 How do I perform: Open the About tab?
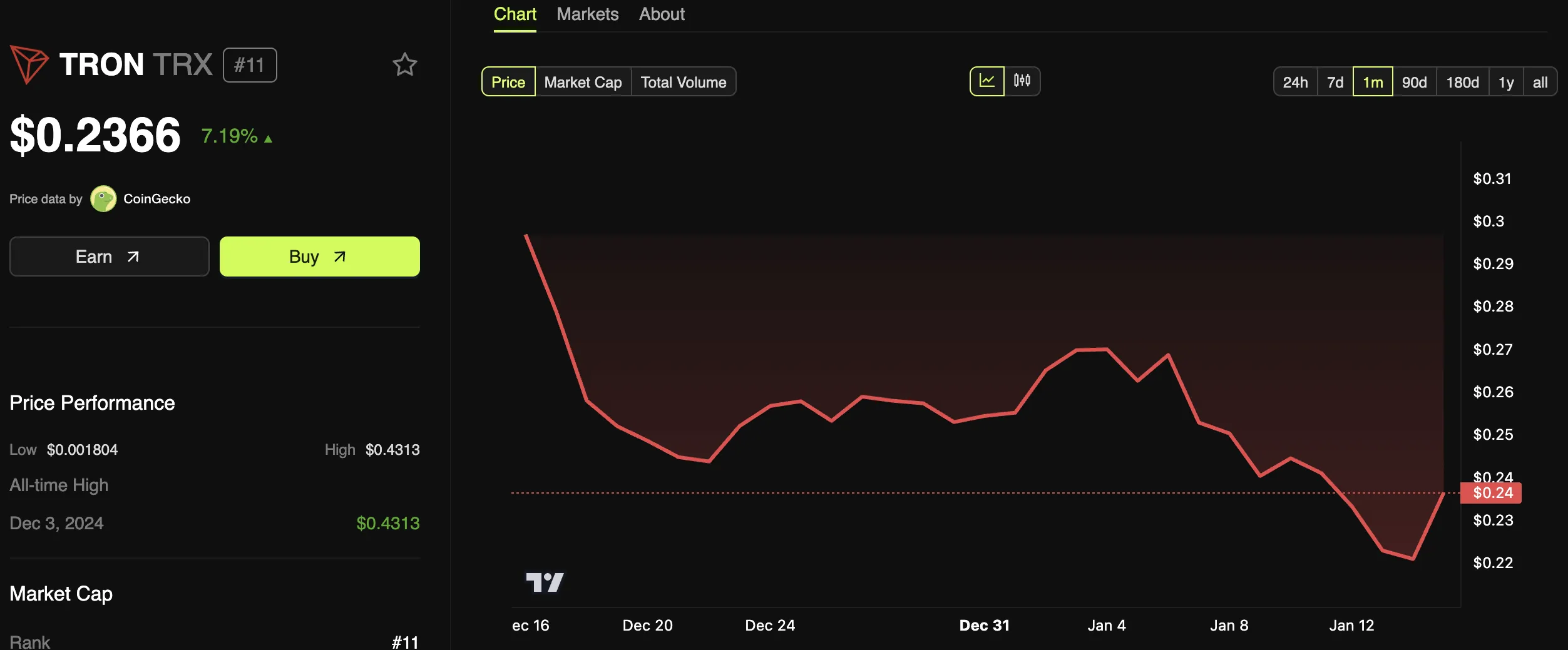click(x=662, y=14)
